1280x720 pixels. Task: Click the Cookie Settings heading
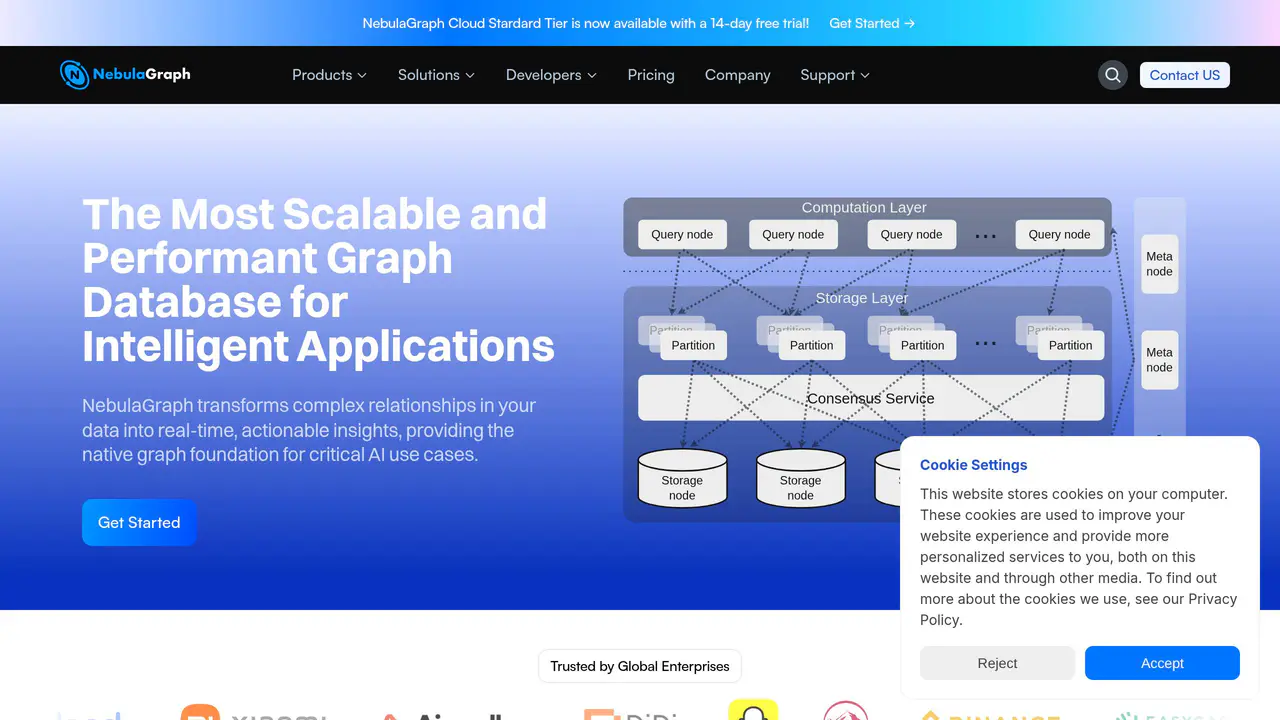click(973, 465)
